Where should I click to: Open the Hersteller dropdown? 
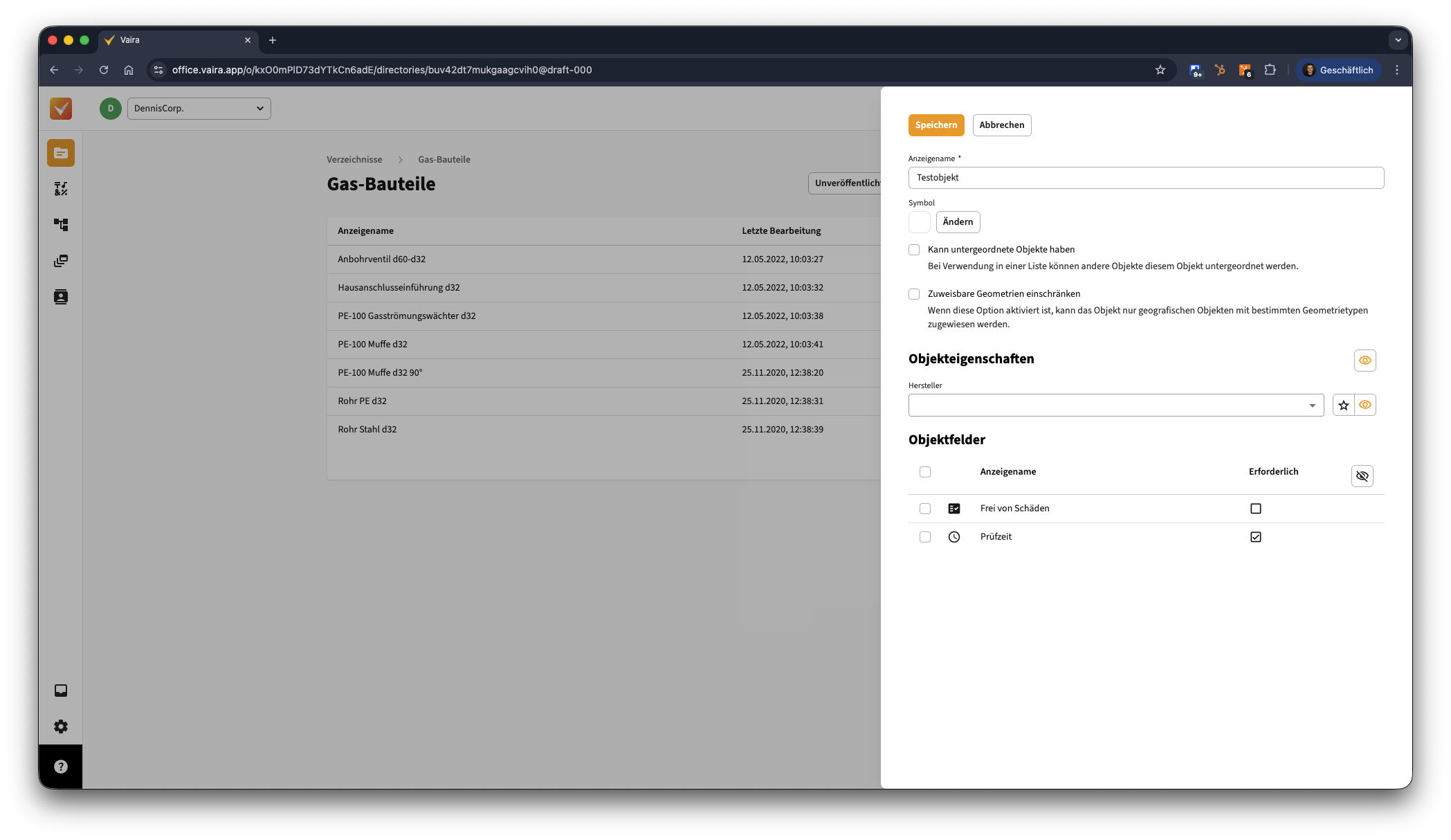(x=1115, y=405)
